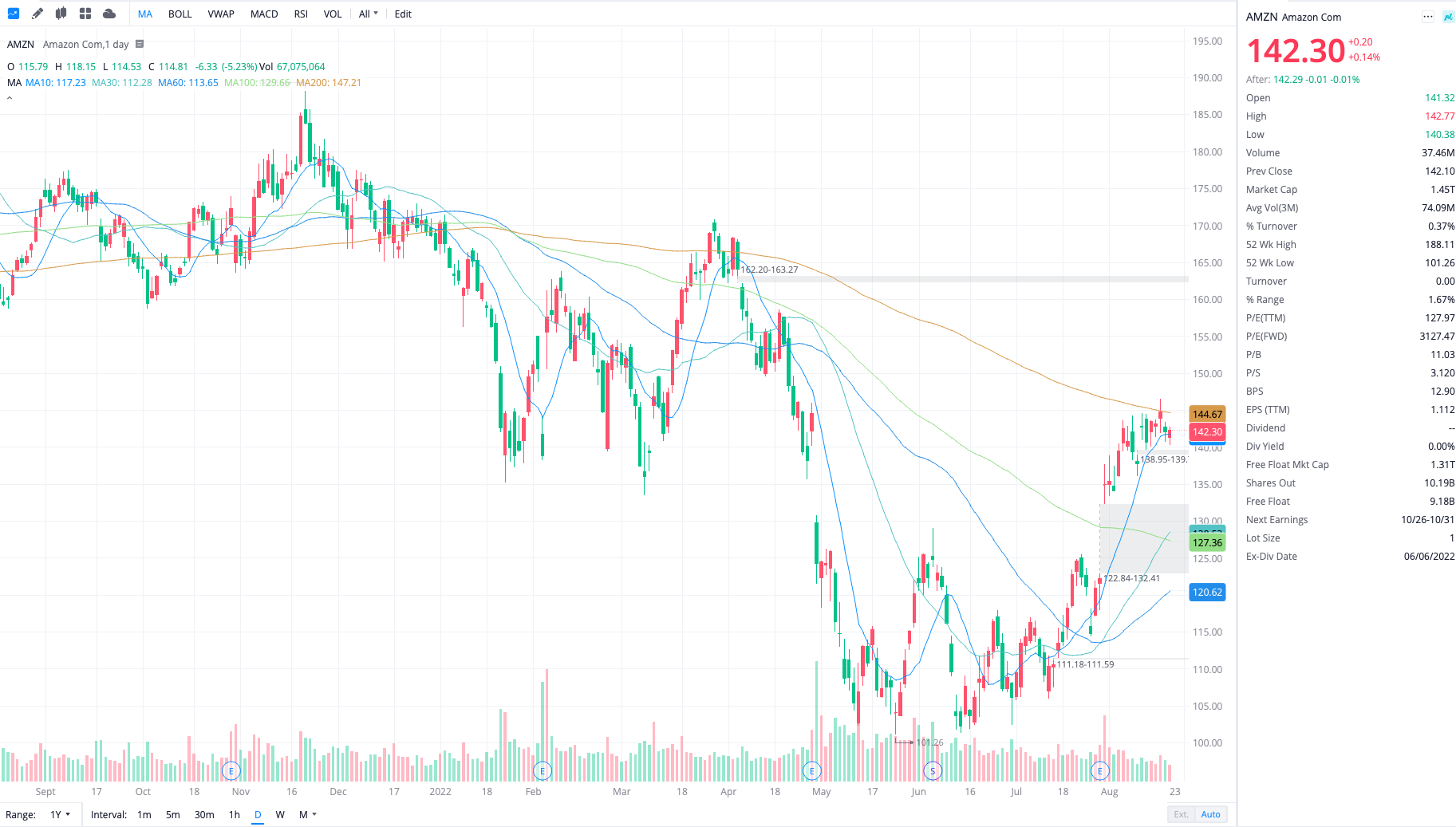The height and width of the screenshot is (827, 1456).
Task: Click the candlestick display icon
Action: 60,14
